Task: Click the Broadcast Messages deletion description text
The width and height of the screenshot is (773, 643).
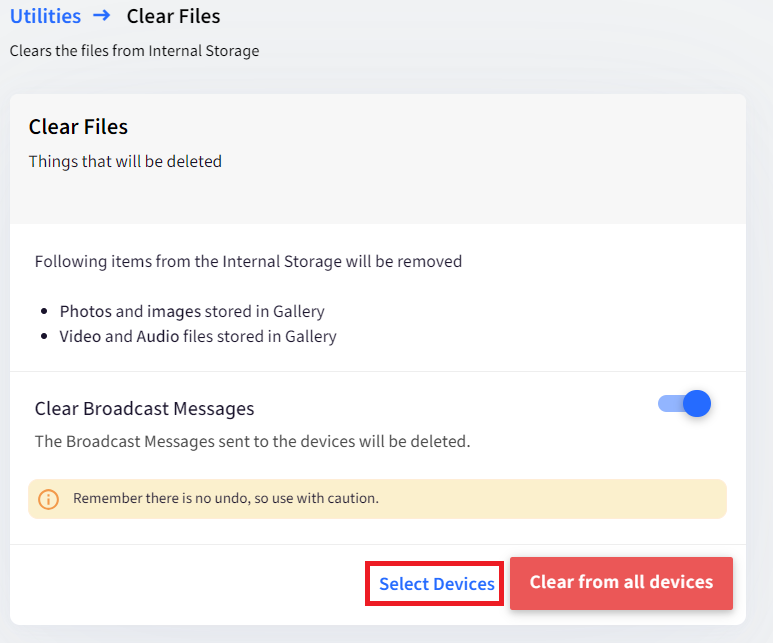Action: point(252,441)
